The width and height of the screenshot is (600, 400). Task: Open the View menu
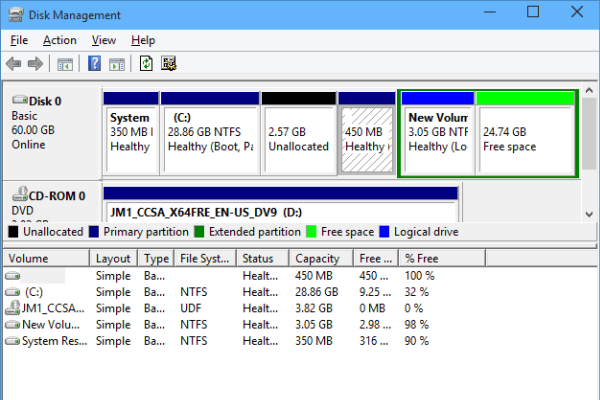pyautogui.click(x=104, y=40)
